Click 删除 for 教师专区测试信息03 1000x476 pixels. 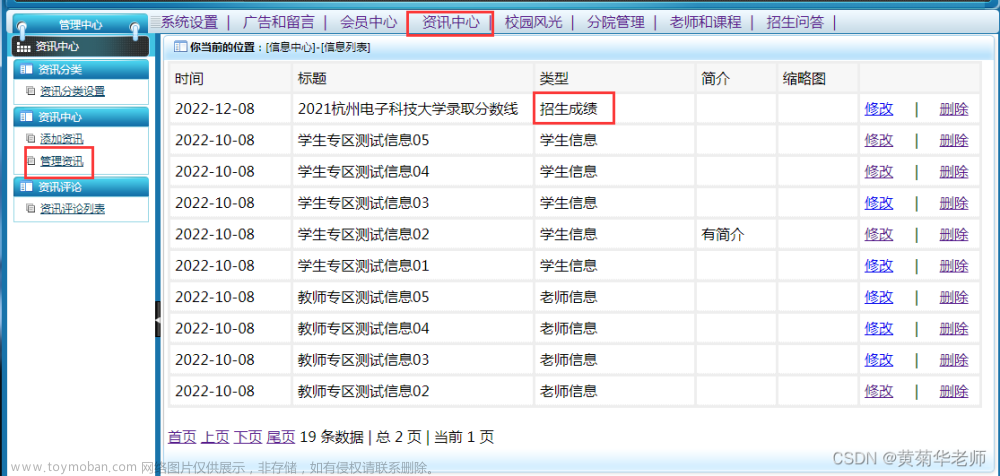pyautogui.click(x=954, y=360)
